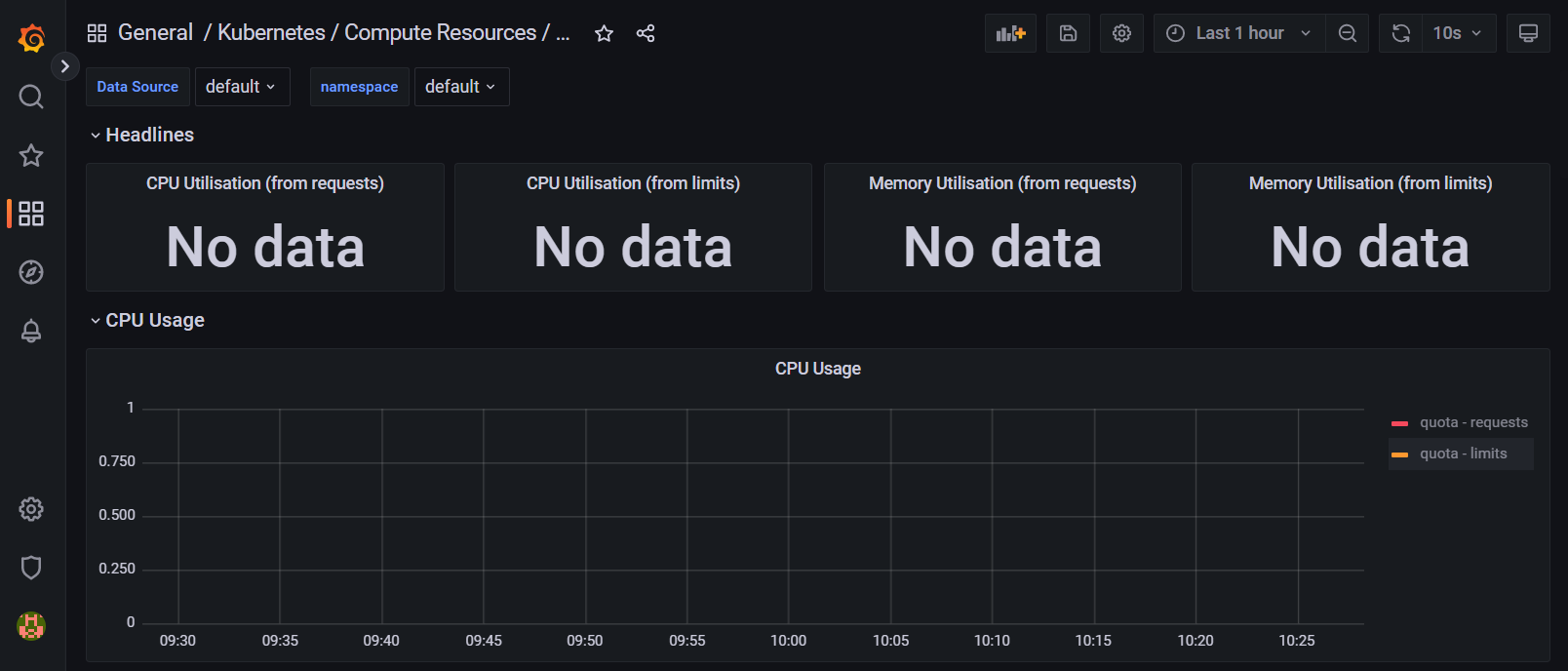
Task: Open Starred dashboards in sidebar
Action: tap(31, 155)
